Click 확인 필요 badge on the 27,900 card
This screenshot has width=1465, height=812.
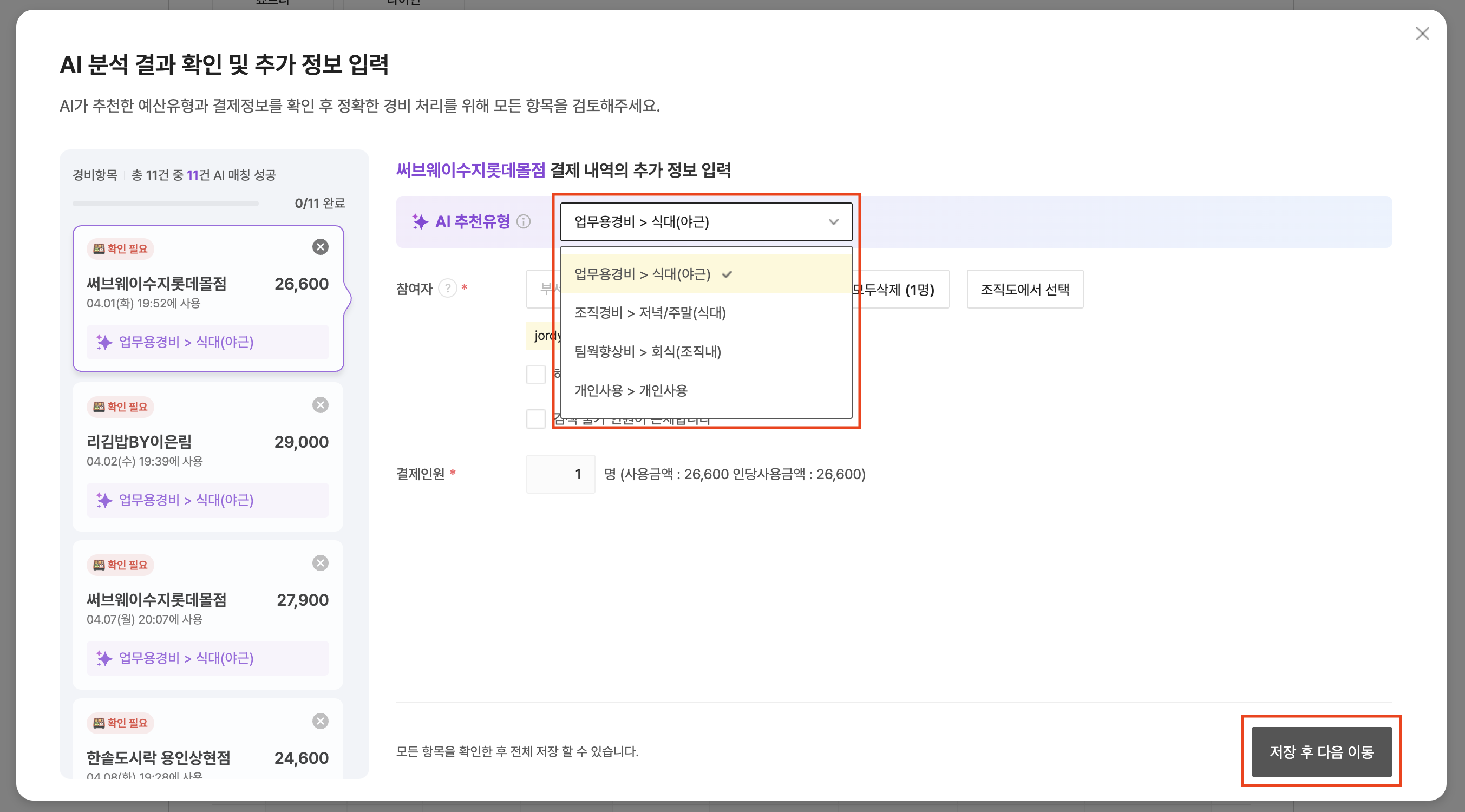(120, 565)
